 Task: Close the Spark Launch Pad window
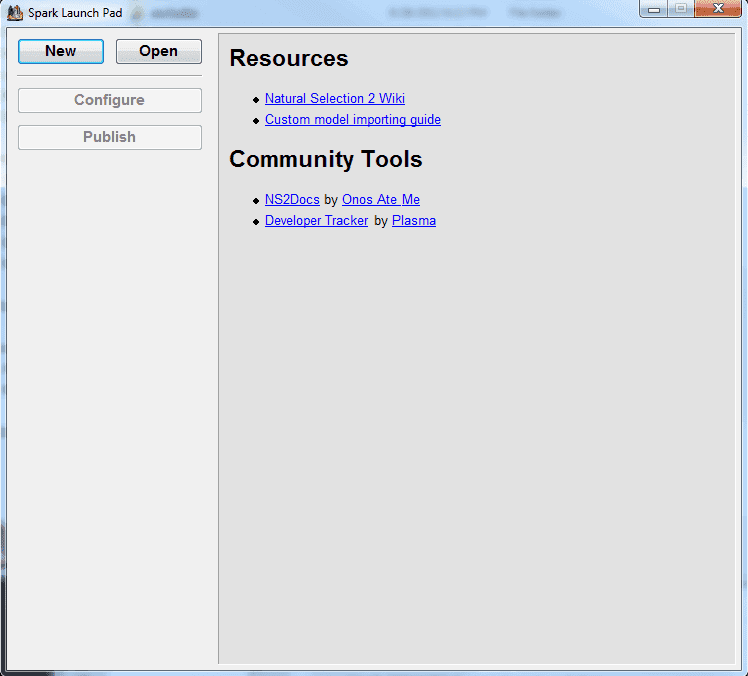(717, 9)
